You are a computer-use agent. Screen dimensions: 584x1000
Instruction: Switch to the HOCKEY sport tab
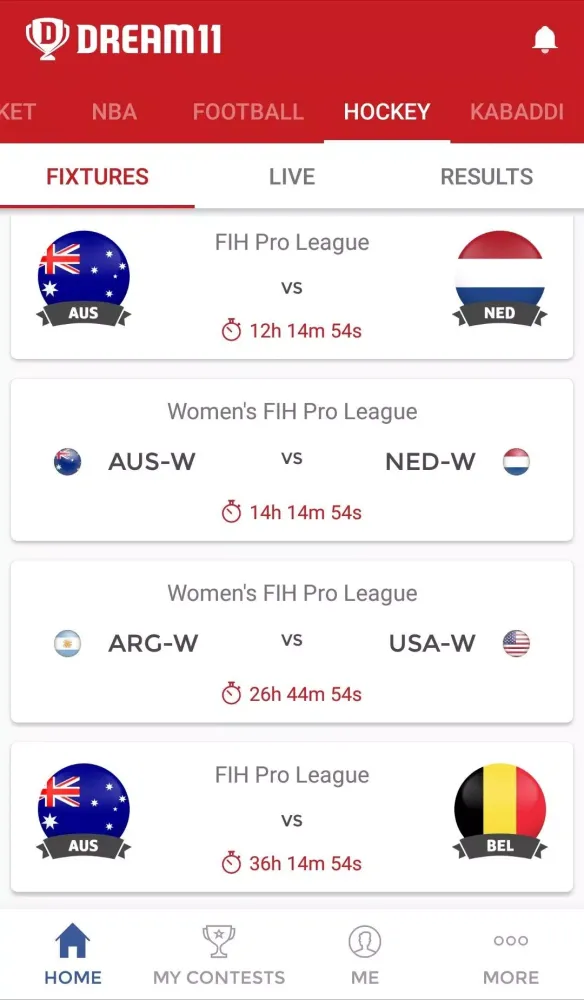387,112
